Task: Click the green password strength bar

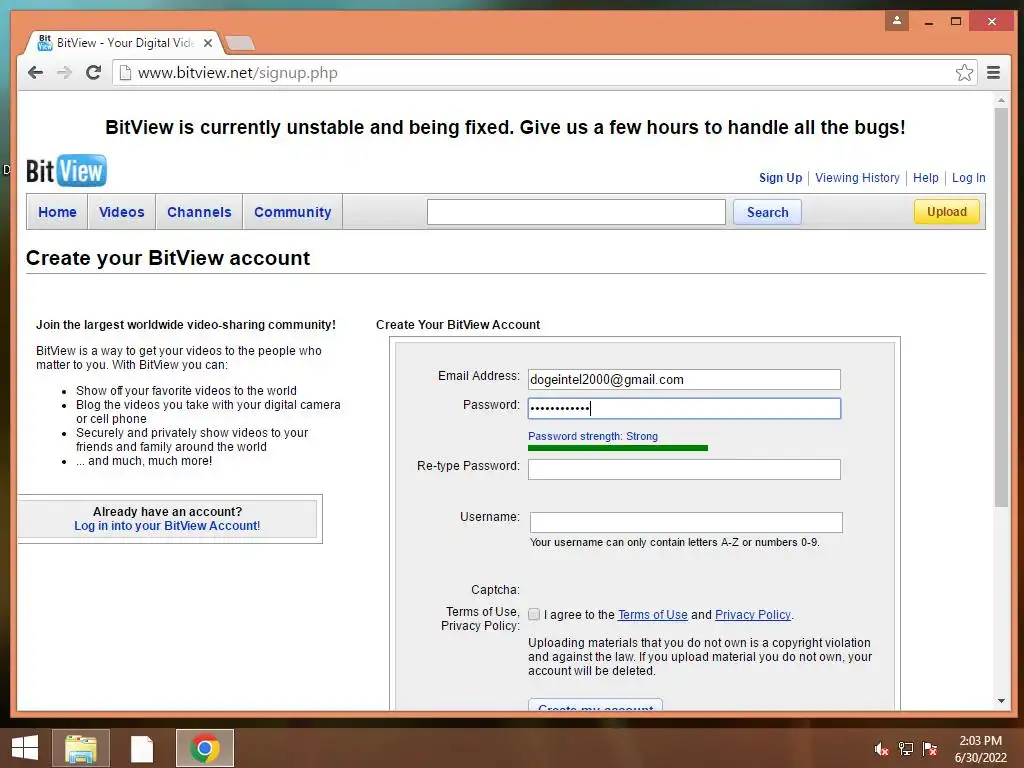Action: pyautogui.click(x=618, y=448)
